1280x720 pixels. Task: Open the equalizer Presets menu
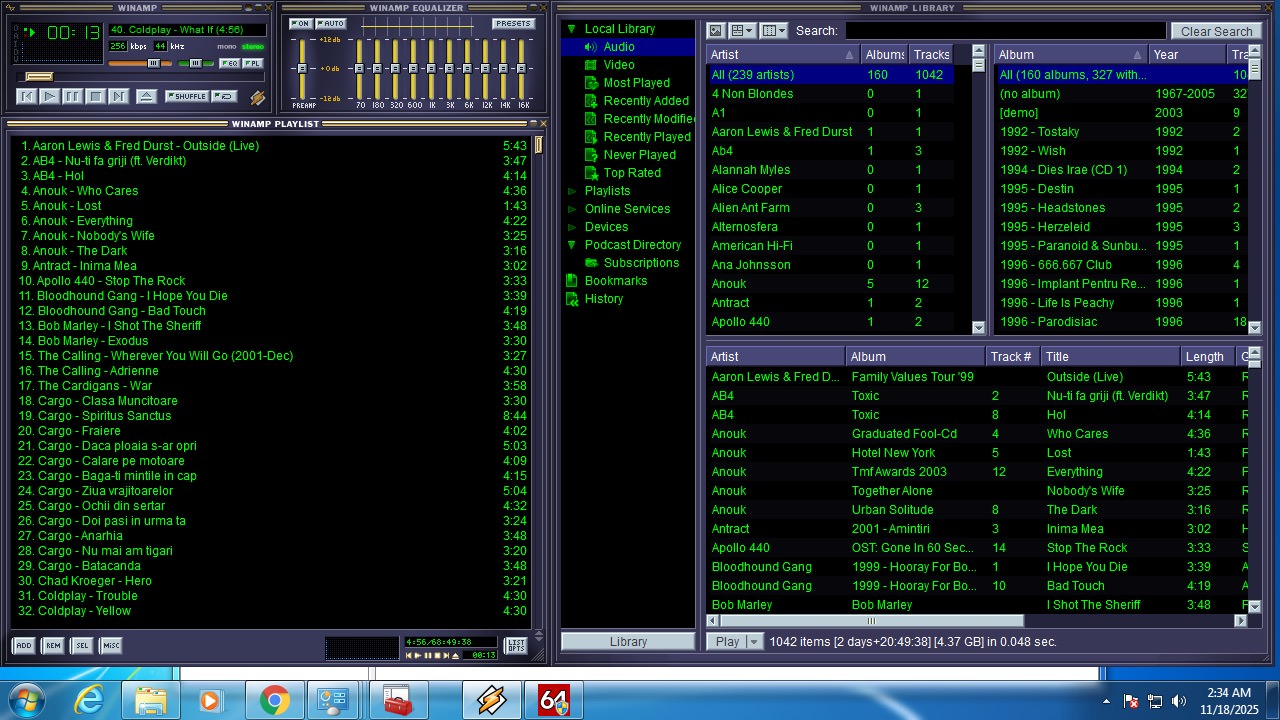pos(512,24)
